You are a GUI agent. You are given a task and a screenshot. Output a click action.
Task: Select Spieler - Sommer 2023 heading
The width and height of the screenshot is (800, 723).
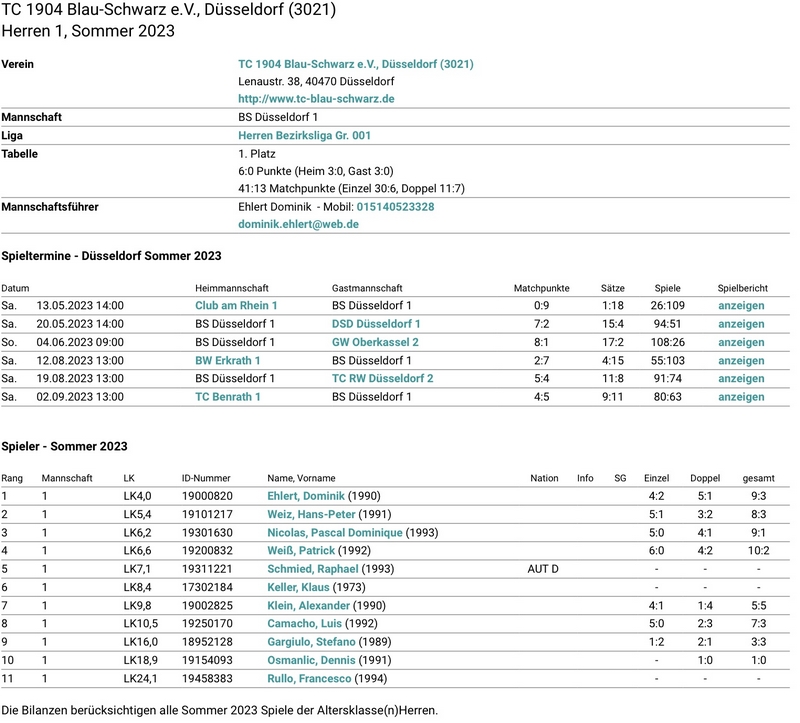pos(64,446)
